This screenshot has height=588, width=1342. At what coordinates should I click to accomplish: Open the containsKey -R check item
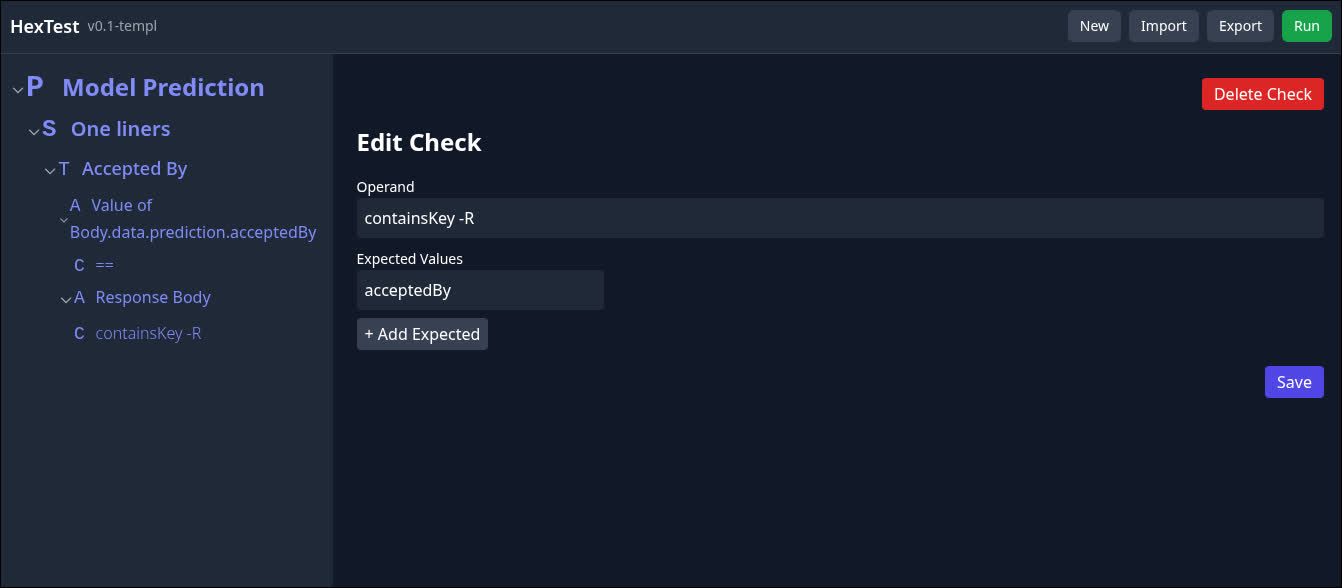pyautogui.click(x=148, y=333)
